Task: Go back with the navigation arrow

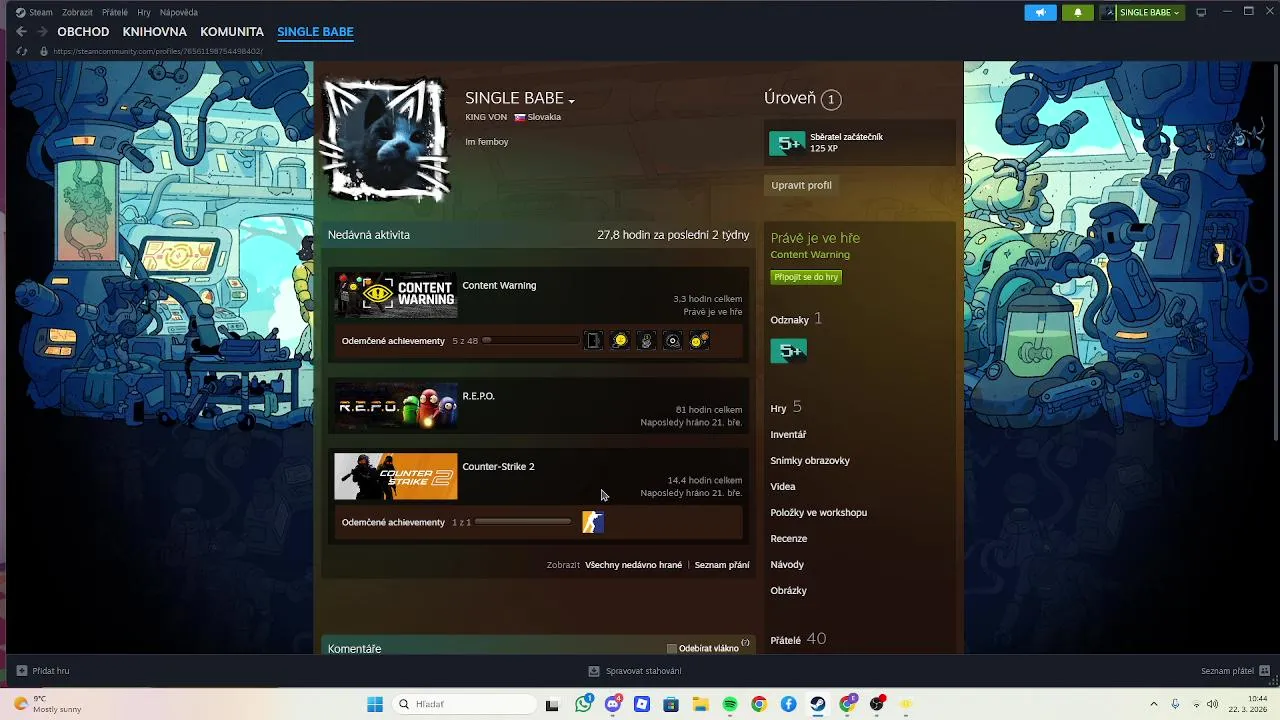Action: [x=21, y=32]
